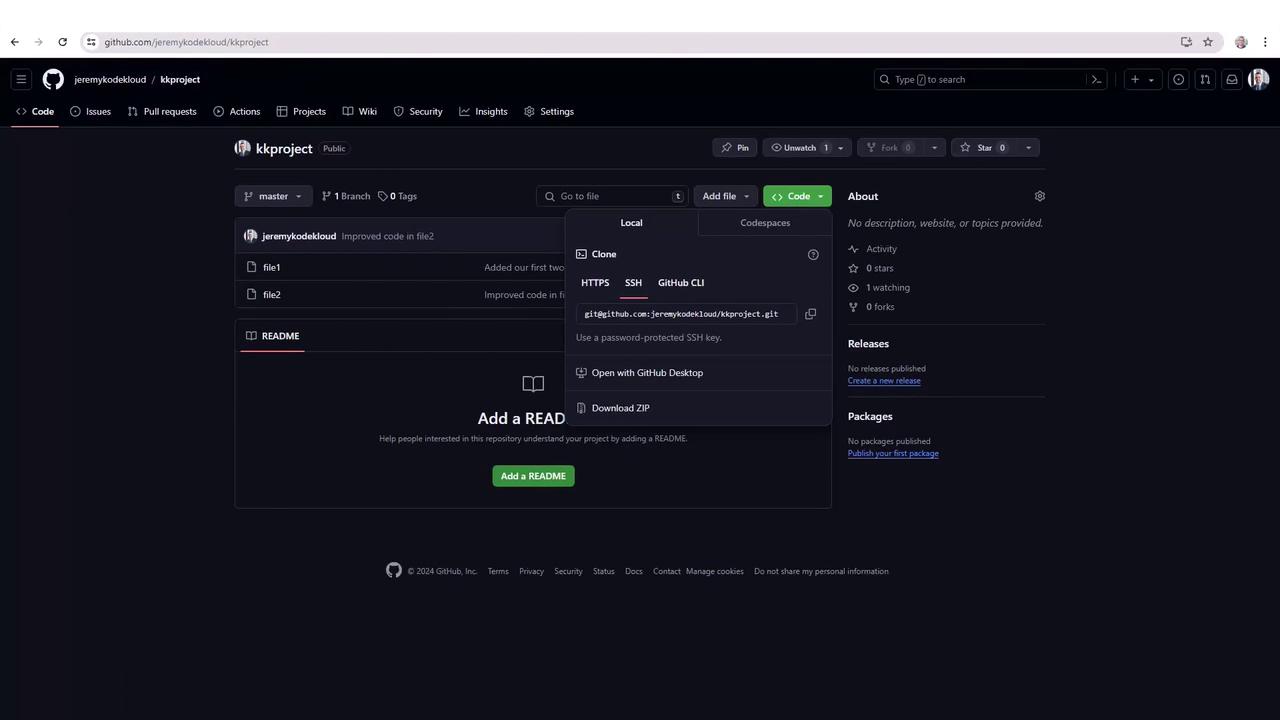Screen dimensions: 1280x720
Task: Open the issues inbox icon in header
Action: [1179, 80]
